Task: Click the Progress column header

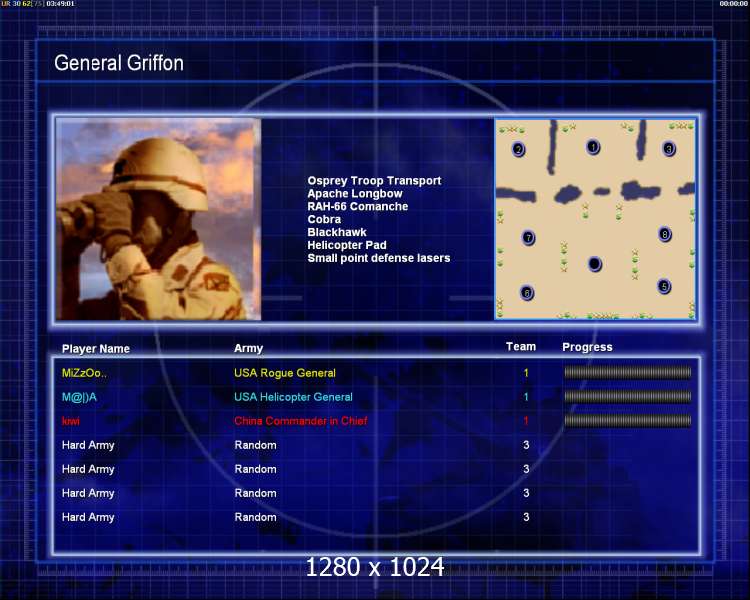Action: coord(587,347)
